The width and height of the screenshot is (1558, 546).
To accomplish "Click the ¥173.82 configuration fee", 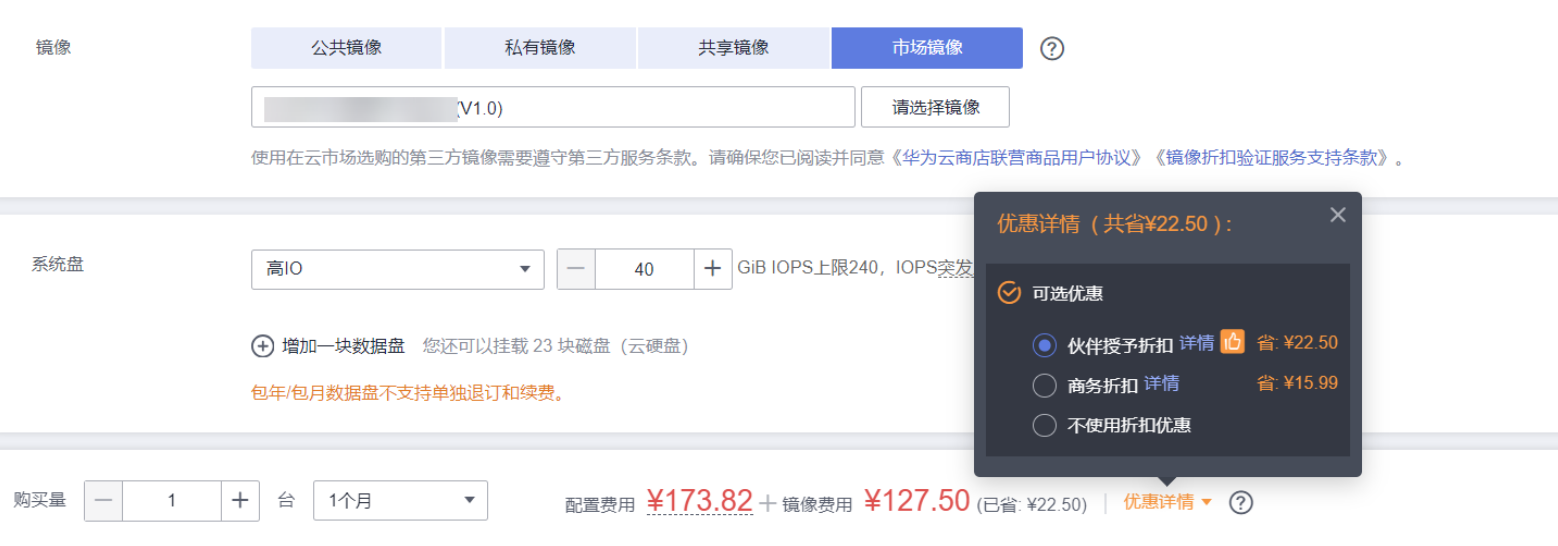I will point(699,500).
